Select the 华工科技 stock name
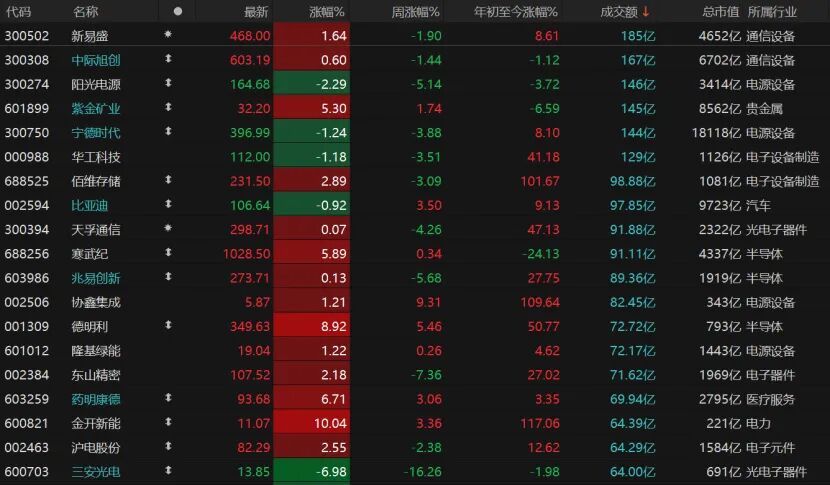 96,157
